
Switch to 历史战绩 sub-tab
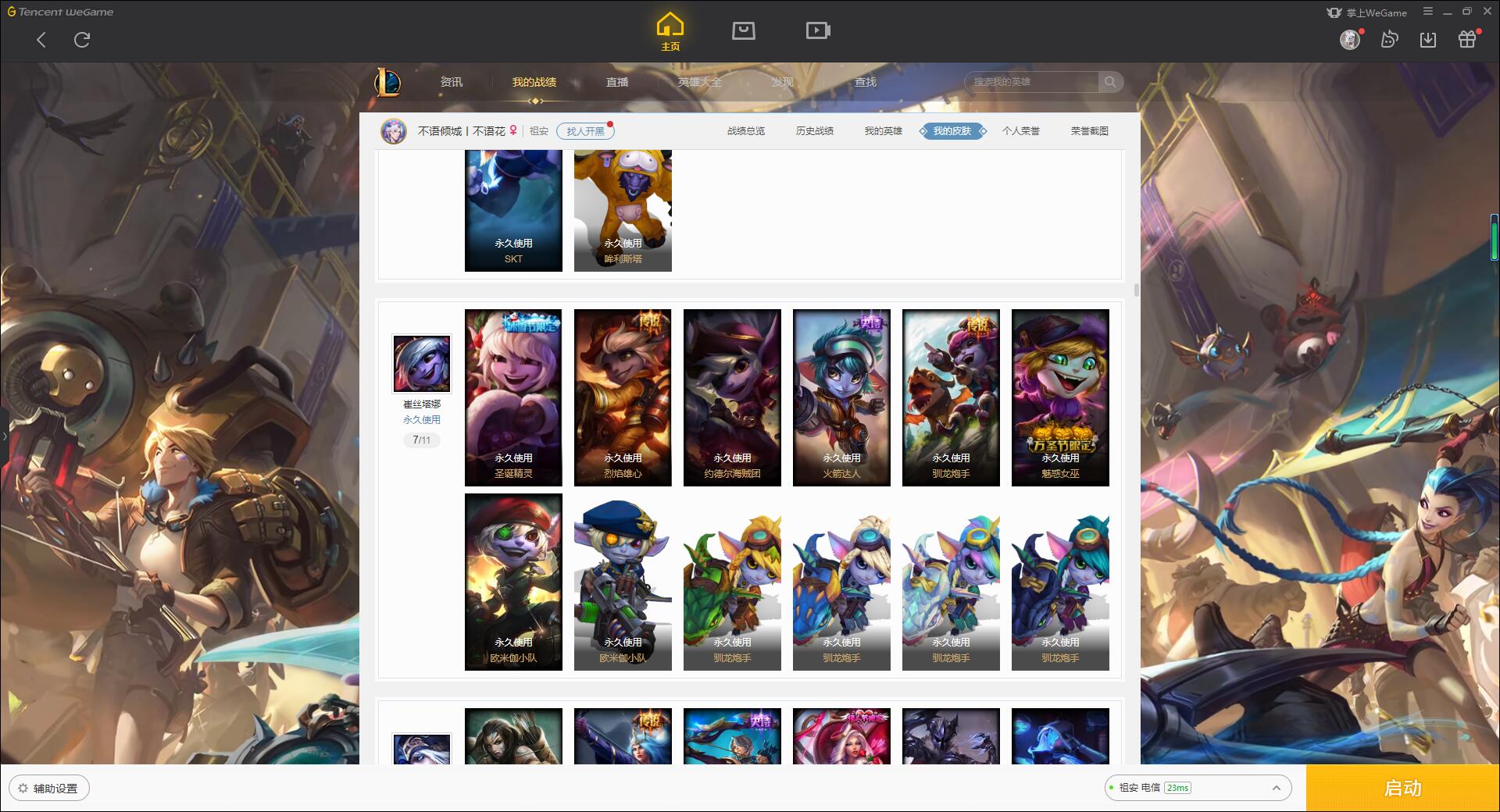click(x=815, y=131)
